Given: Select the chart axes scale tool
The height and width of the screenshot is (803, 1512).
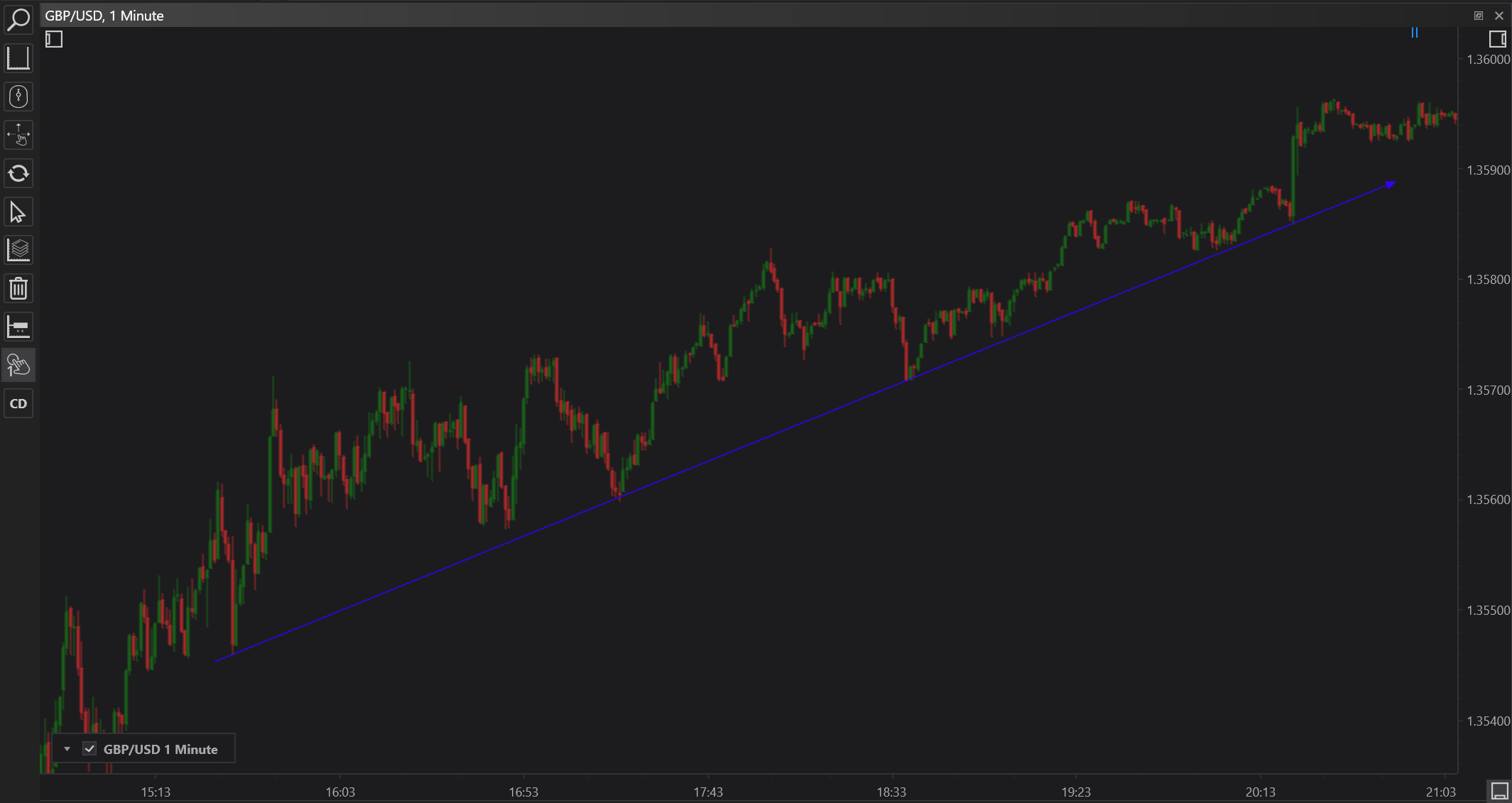Looking at the screenshot, I should click(18, 58).
